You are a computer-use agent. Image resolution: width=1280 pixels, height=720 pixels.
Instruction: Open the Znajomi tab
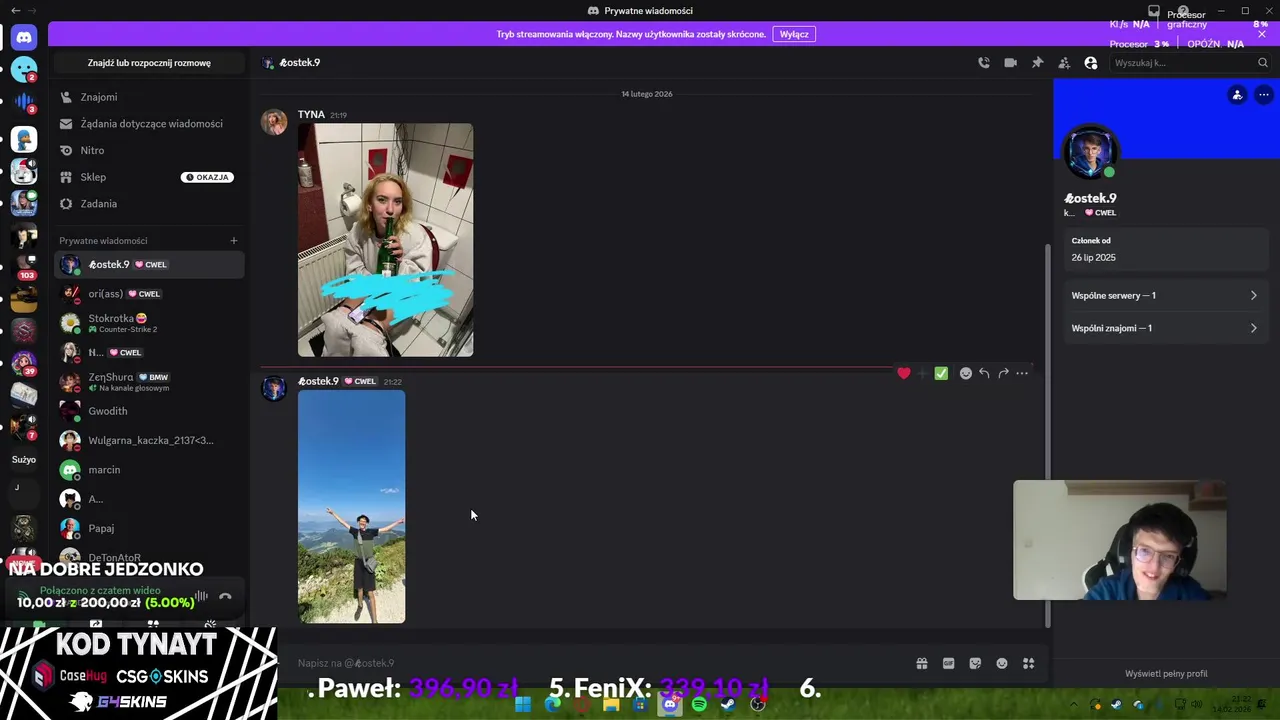point(149,97)
